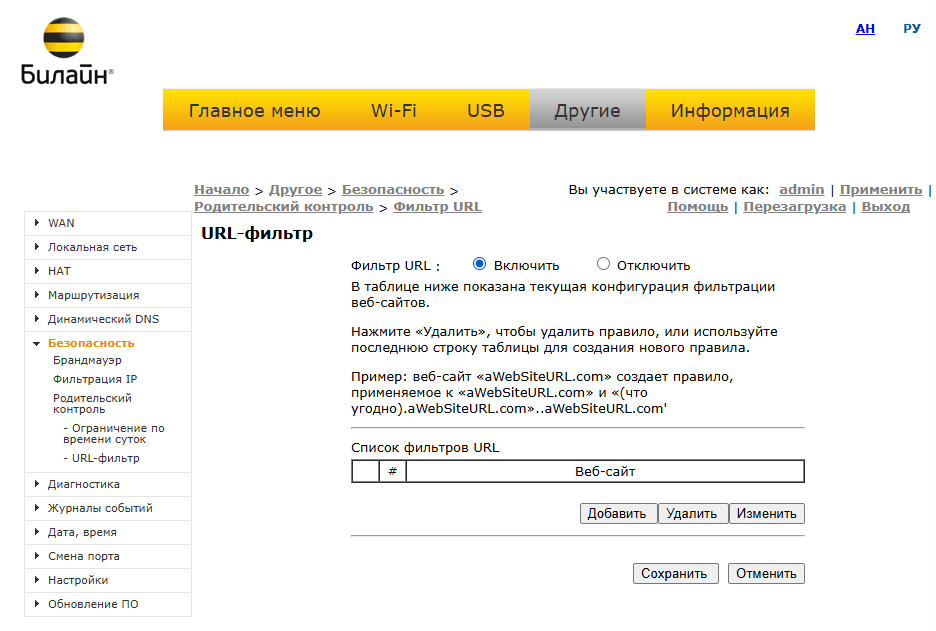
Task: Open Ограничение по времени суток item
Action: point(113,434)
